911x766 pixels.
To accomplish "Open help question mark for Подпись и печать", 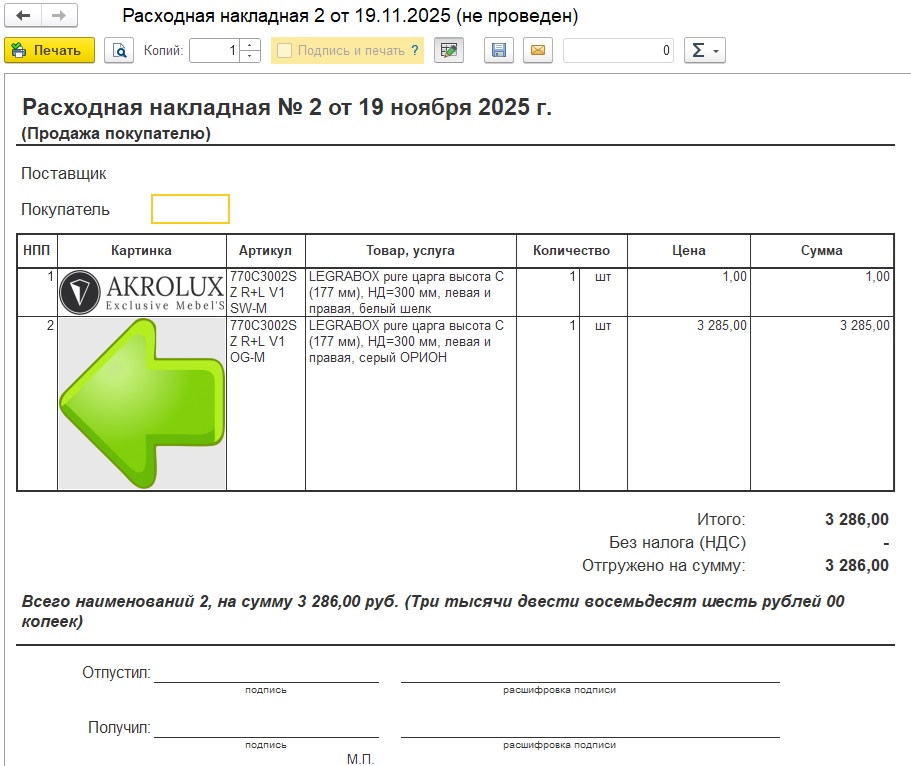I will tap(414, 51).
